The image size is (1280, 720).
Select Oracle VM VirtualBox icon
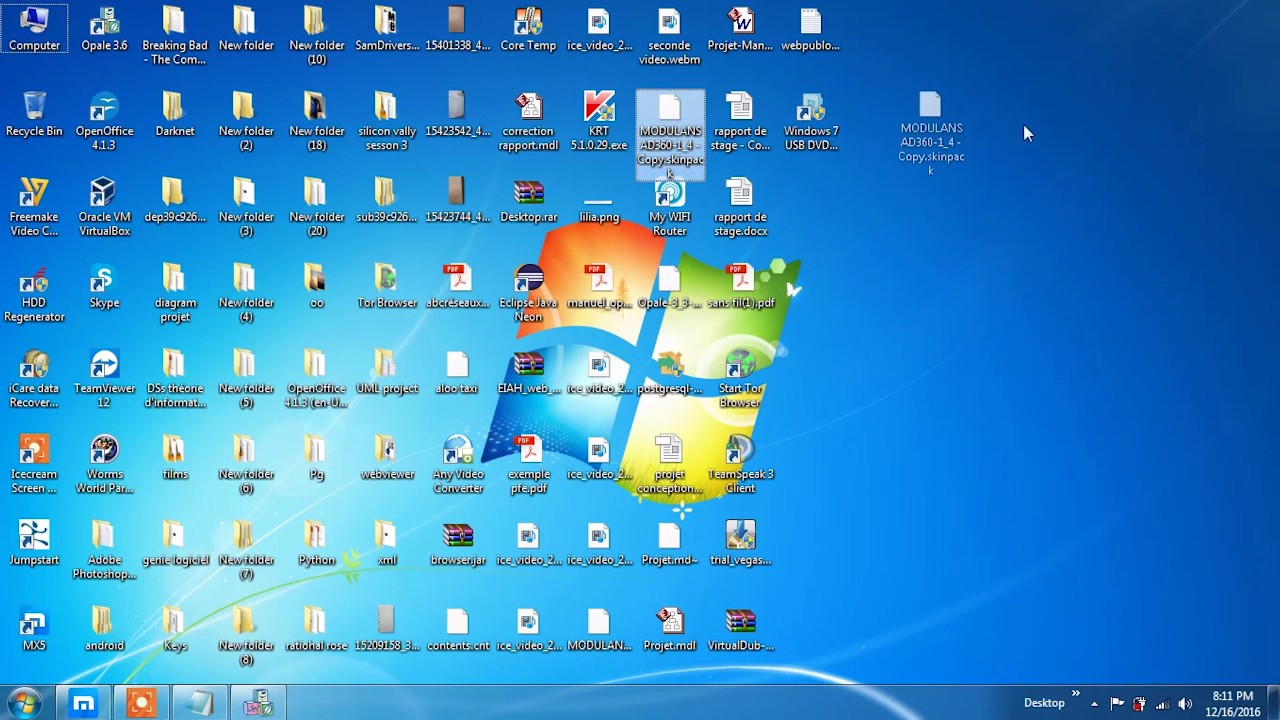pyautogui.click(x=104, y=208)
